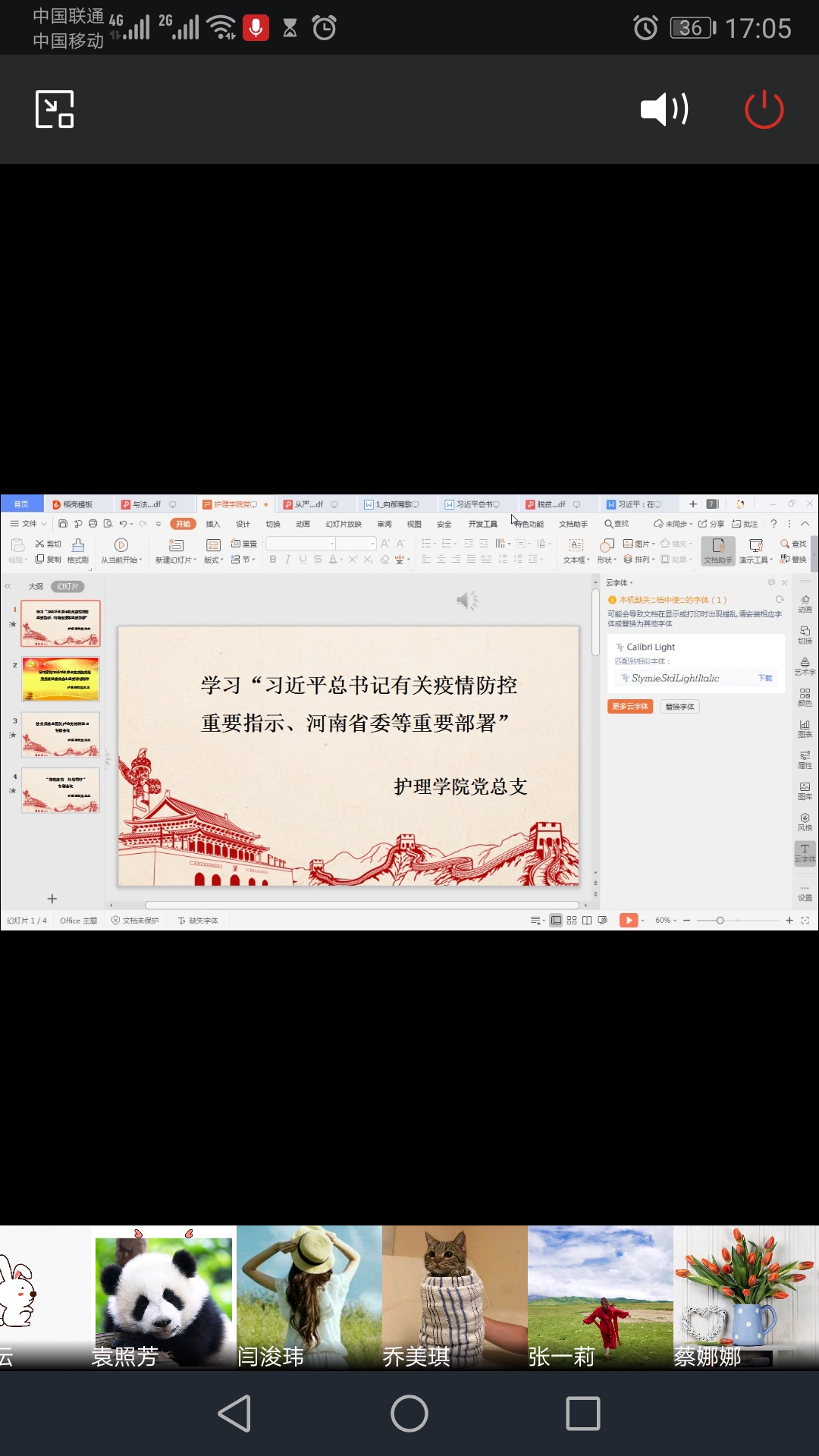Click the zoom slider in status bar
Image resolution: width=819 pixels, height=1456 pixels.
tap(720, 921)
